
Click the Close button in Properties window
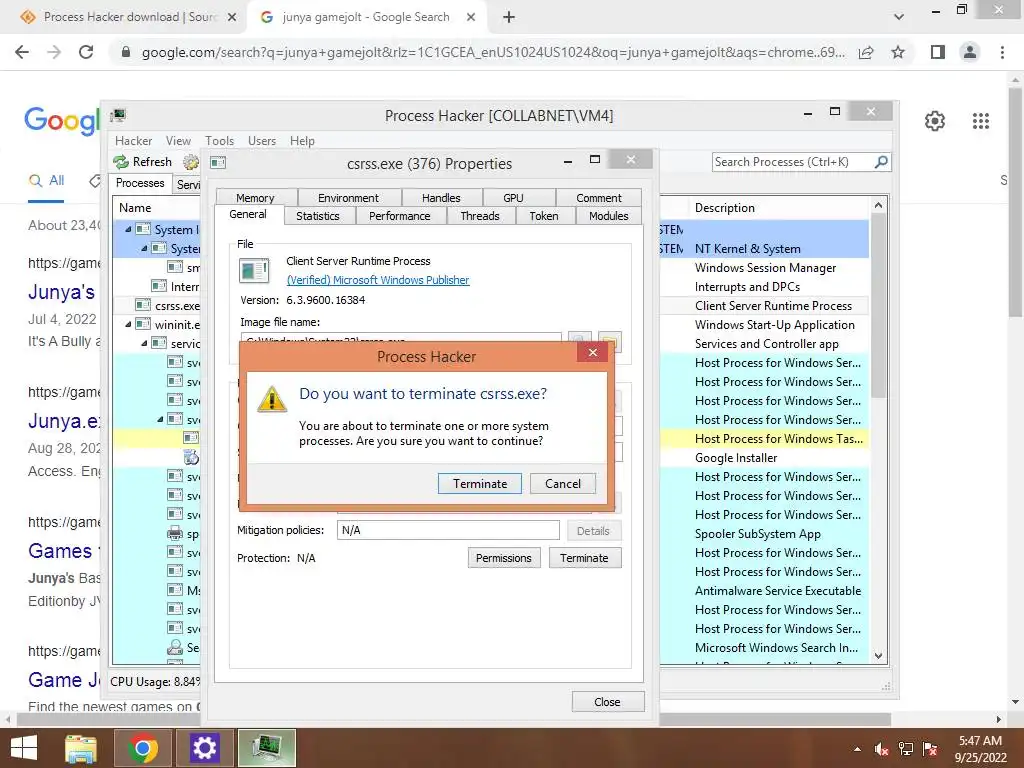tap(607, 701)
